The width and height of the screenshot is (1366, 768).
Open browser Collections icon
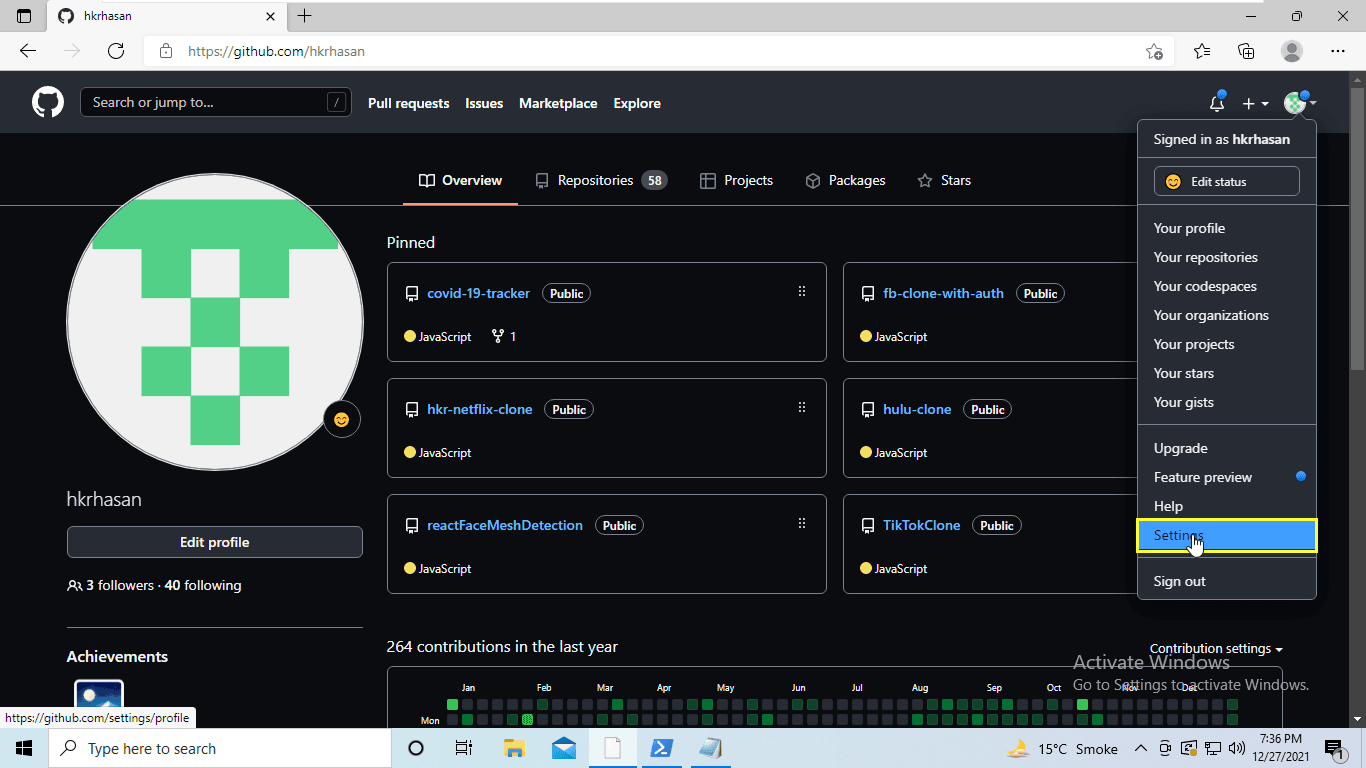tap(1246, 51)
